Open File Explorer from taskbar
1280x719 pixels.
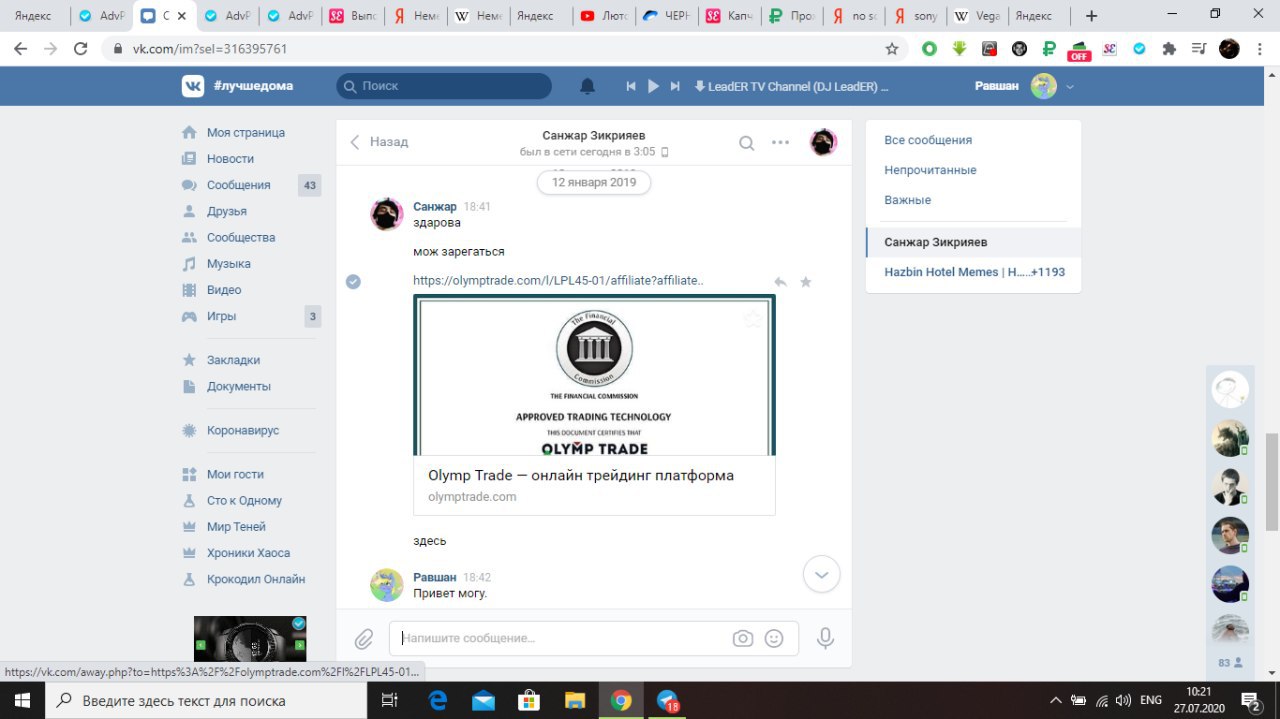pyautogui.click(x=574, y=700)
